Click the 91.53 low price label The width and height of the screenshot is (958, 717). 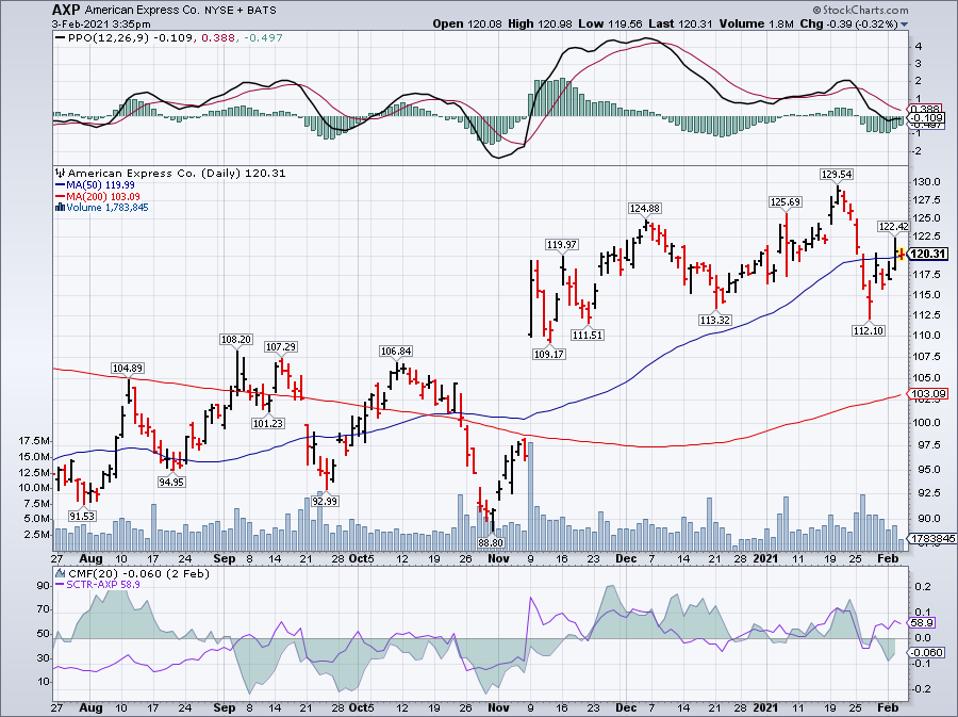point(81,517)
